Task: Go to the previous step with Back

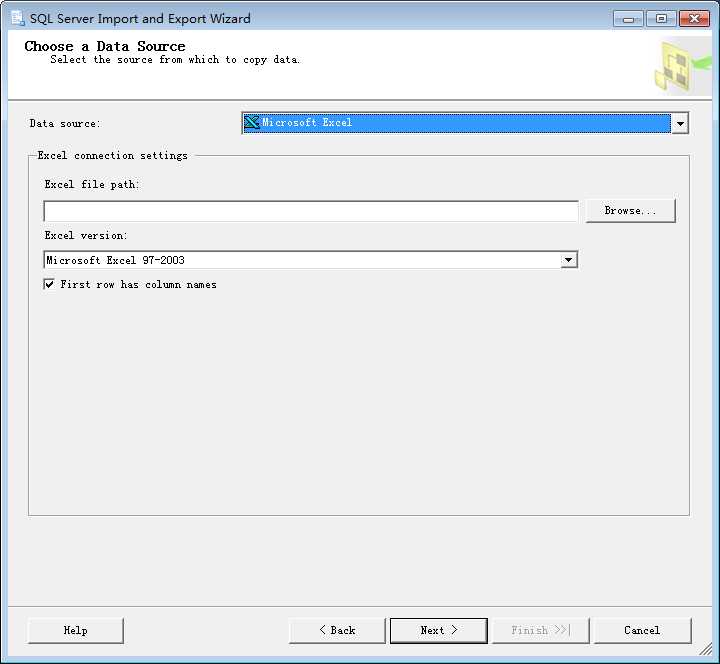Action: 337,630
